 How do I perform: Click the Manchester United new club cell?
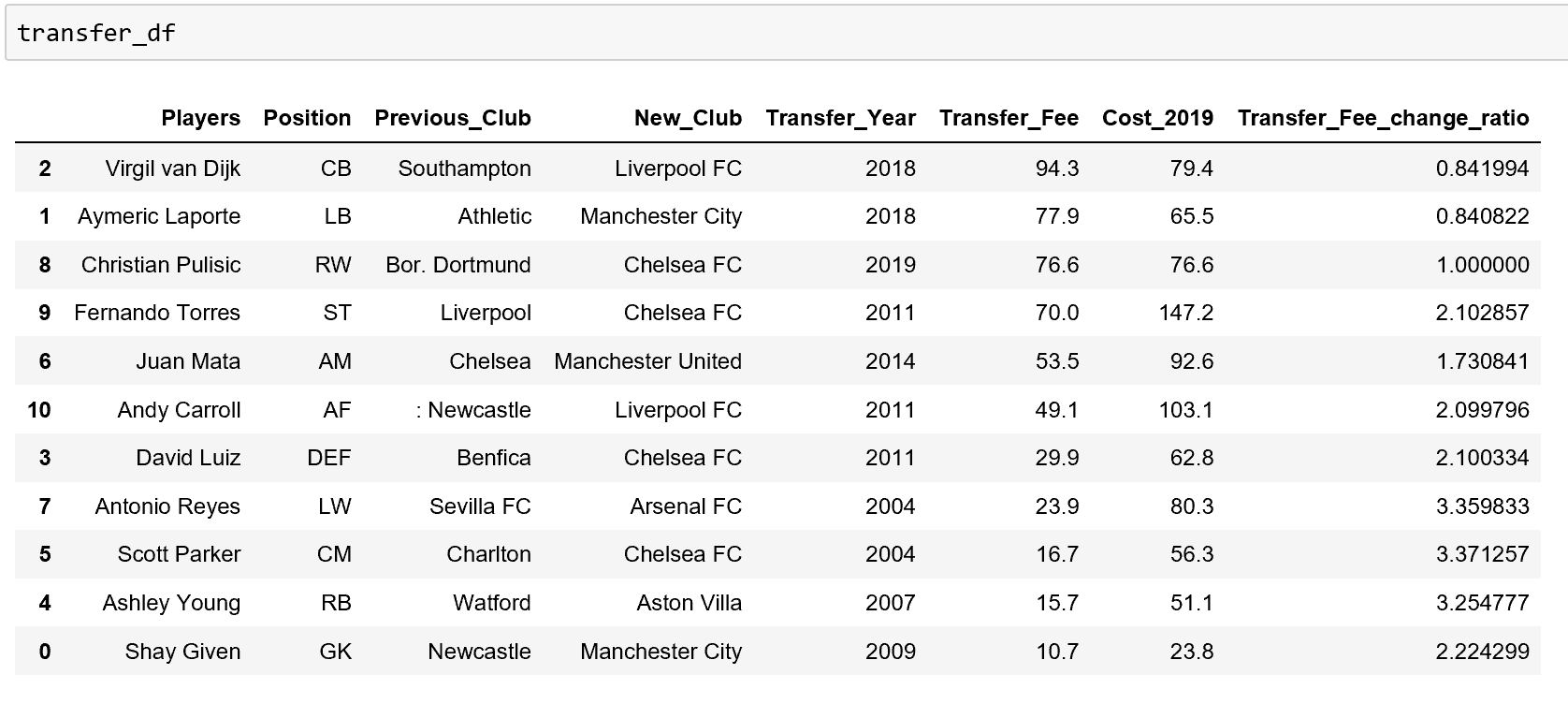(x=647, y=361)
